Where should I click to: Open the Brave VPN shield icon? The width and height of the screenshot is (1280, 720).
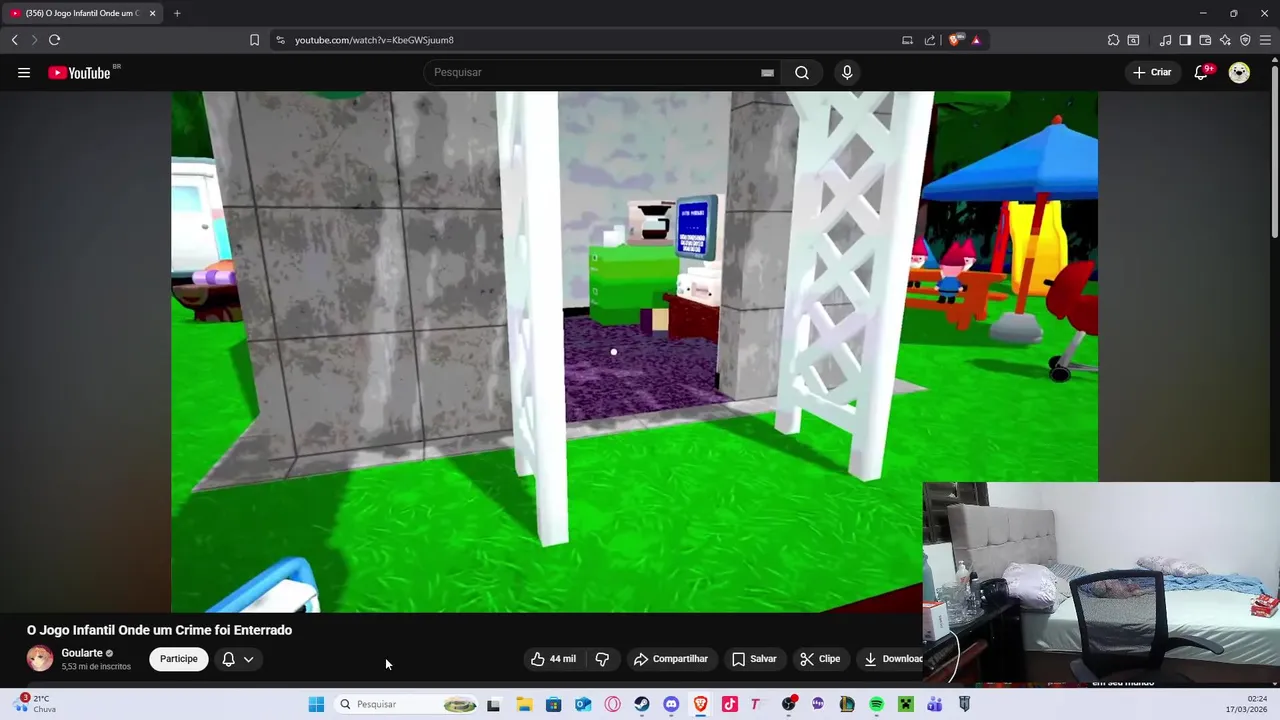[1245, 40]
